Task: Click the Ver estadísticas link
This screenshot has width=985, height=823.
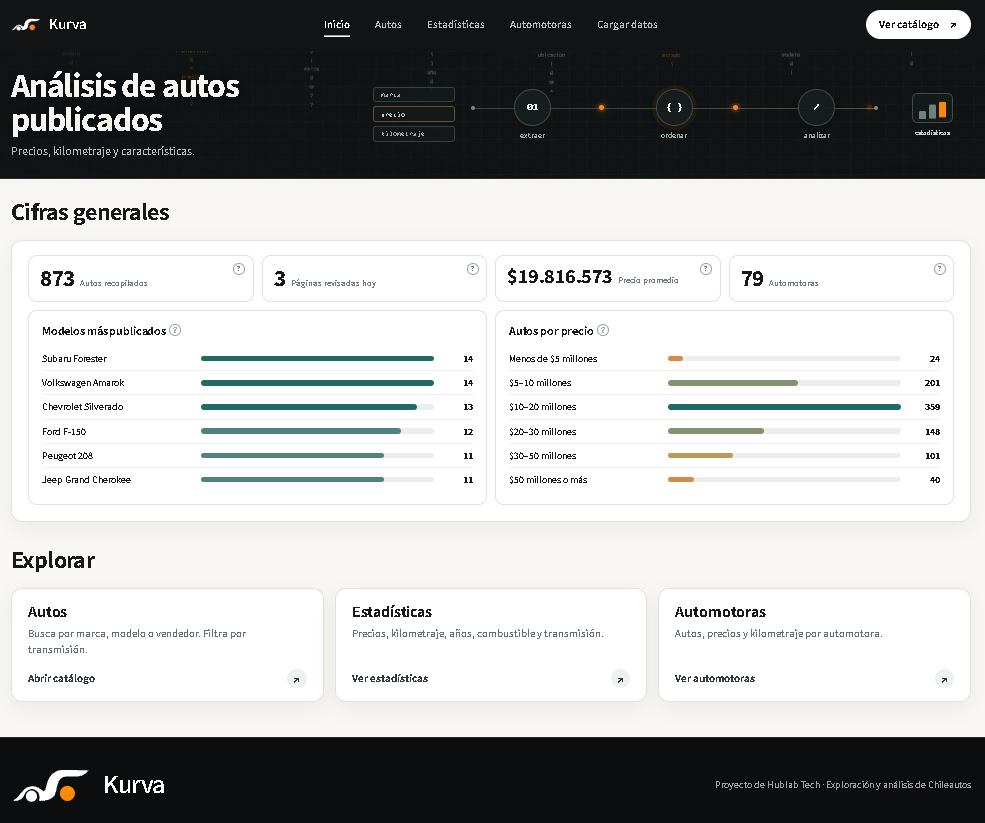Action: pyautogui.click(x=389, y=679)
